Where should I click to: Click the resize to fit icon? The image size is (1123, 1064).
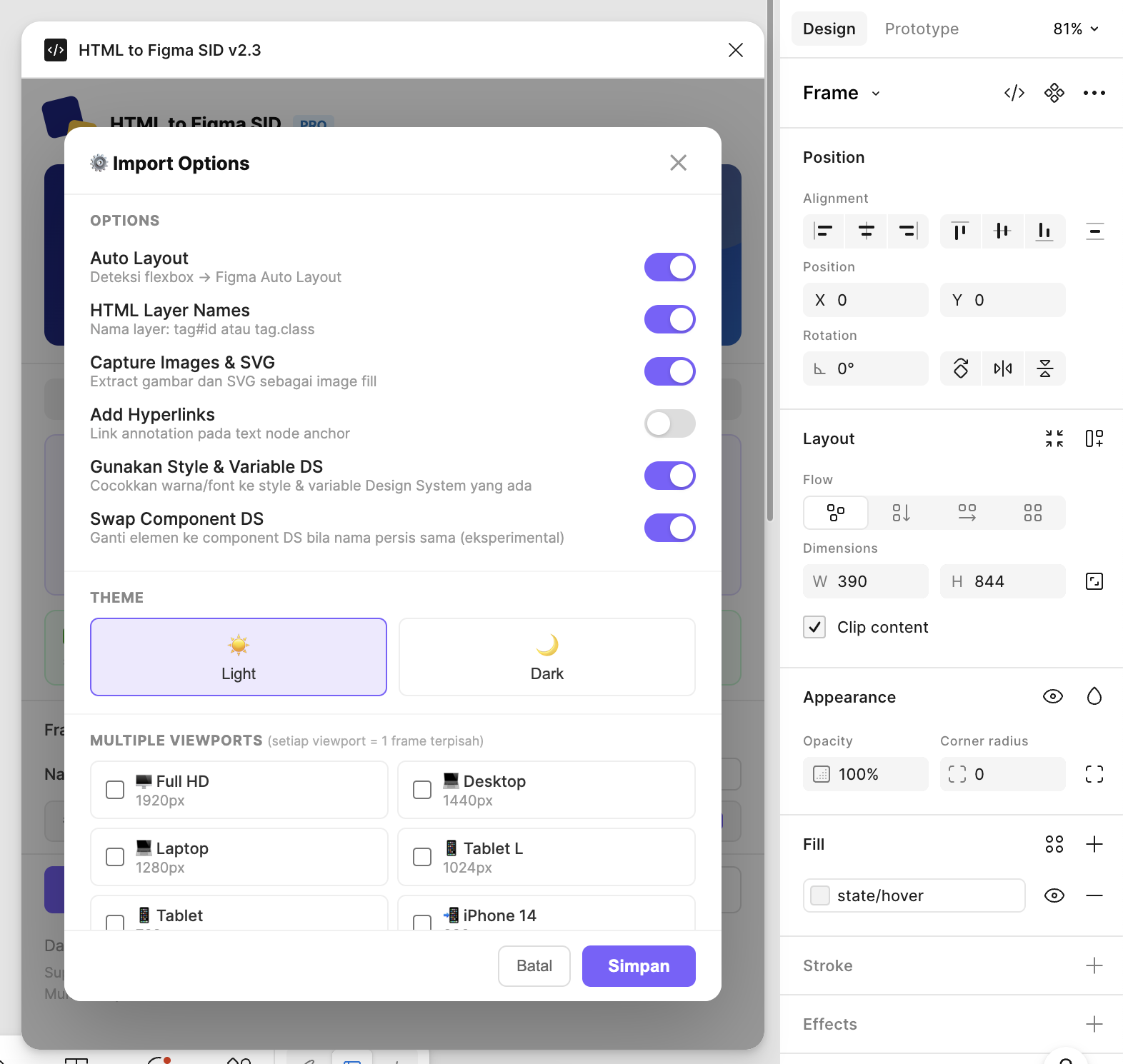pos(1054,438)
